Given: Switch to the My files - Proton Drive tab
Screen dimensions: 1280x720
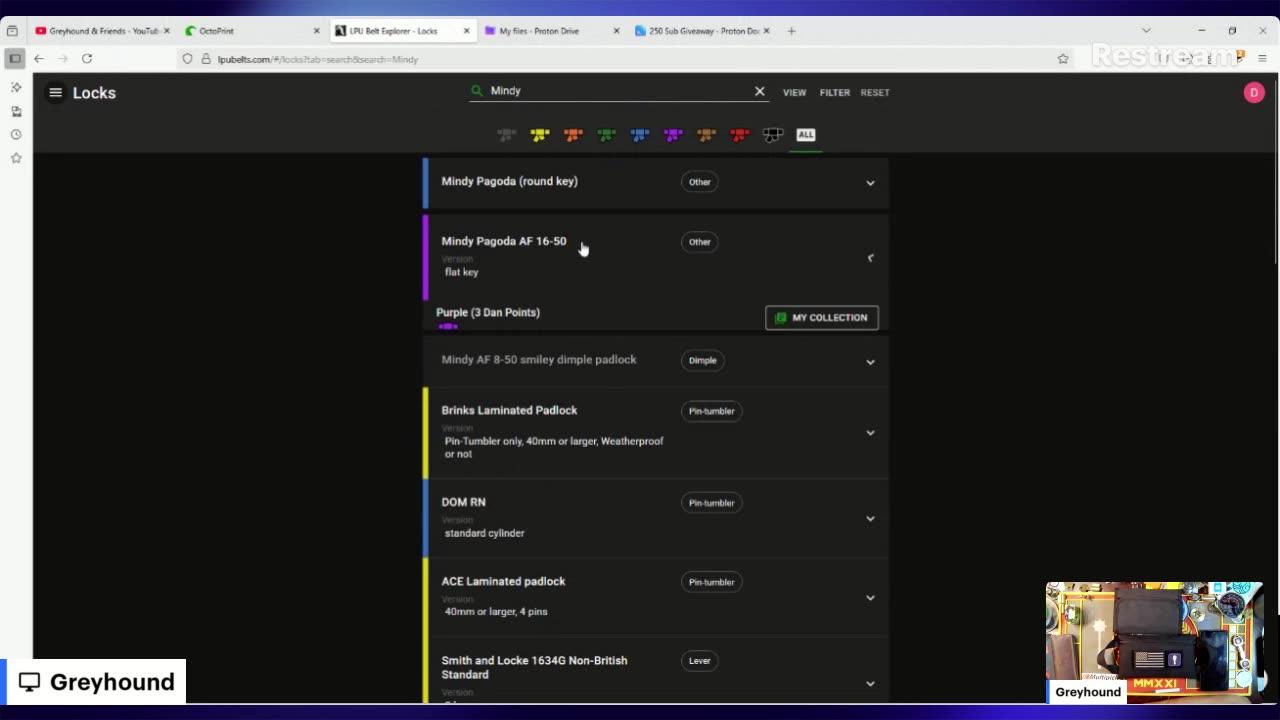Looking at the screenshot, I should coord(550,31).
